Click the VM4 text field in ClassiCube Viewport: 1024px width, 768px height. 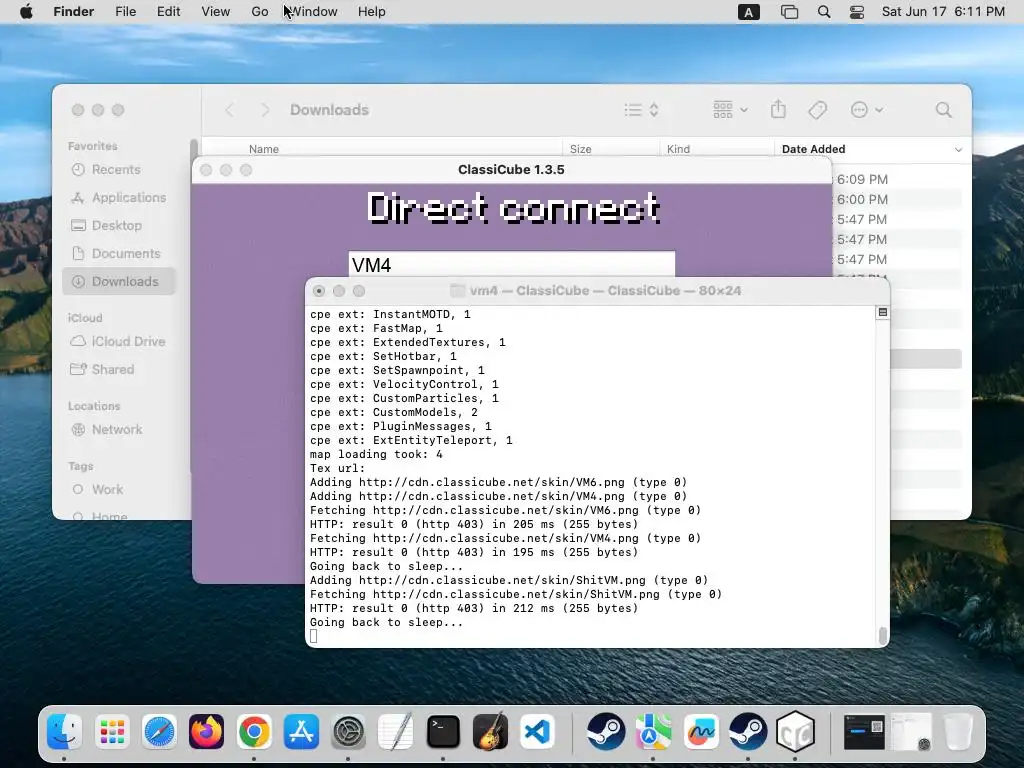(x=511, y=264)
